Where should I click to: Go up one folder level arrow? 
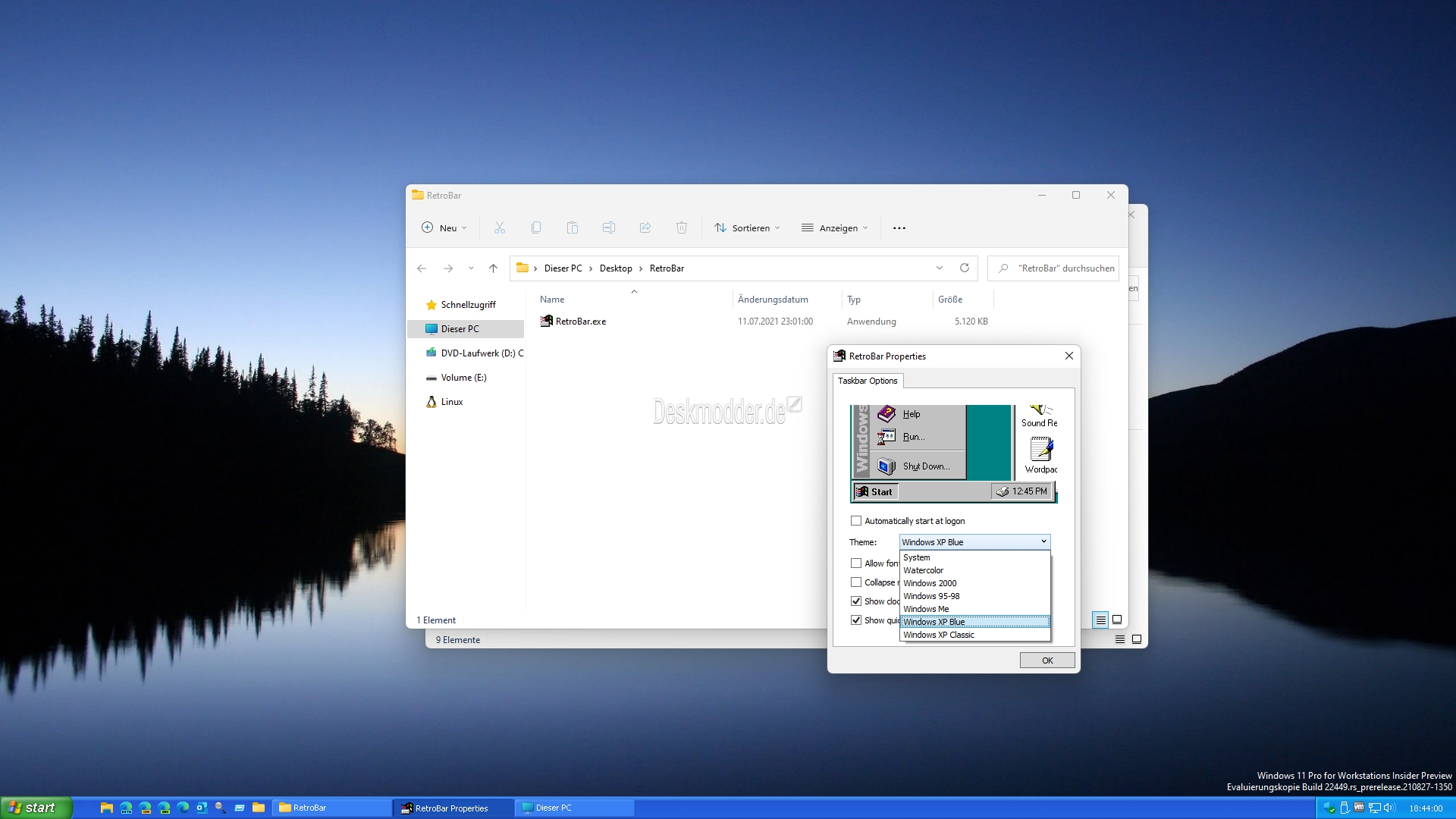click(493, 268)
